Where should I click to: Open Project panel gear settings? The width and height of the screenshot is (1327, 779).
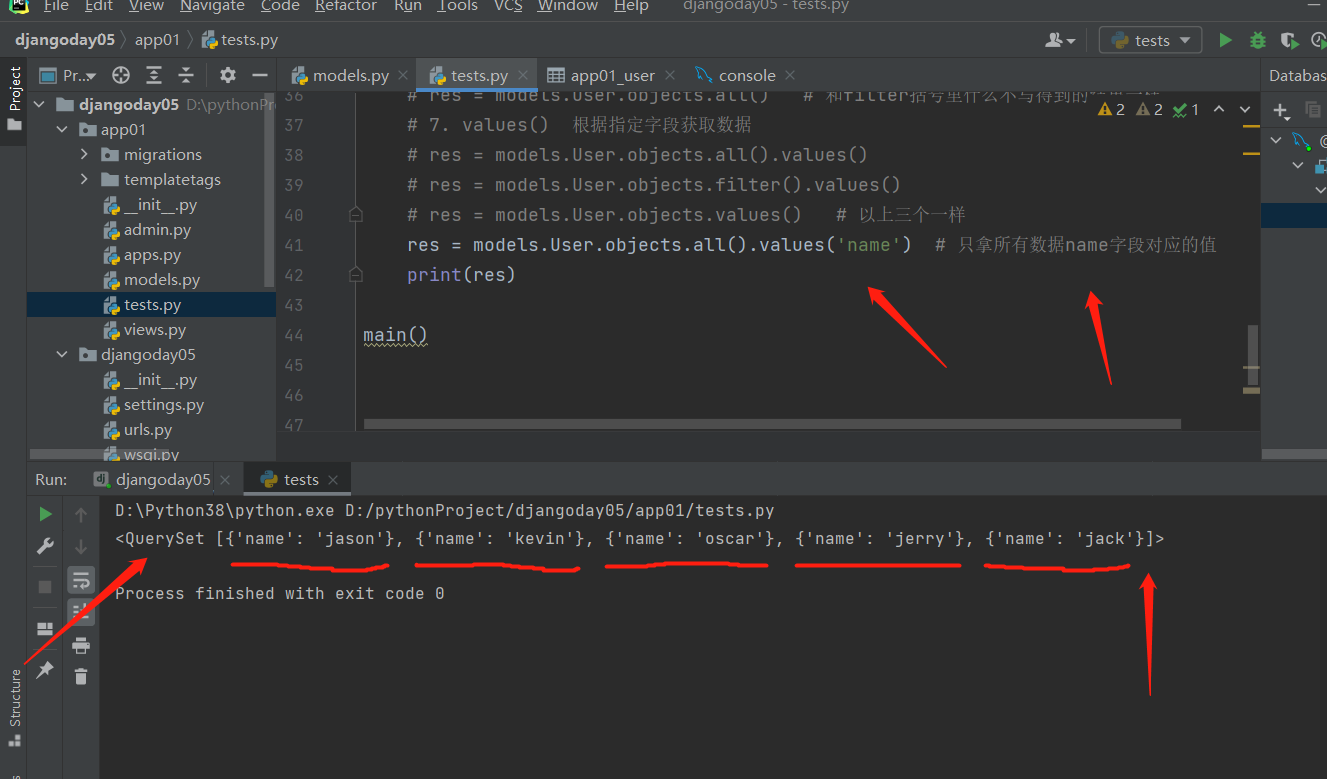coord(228,75)
